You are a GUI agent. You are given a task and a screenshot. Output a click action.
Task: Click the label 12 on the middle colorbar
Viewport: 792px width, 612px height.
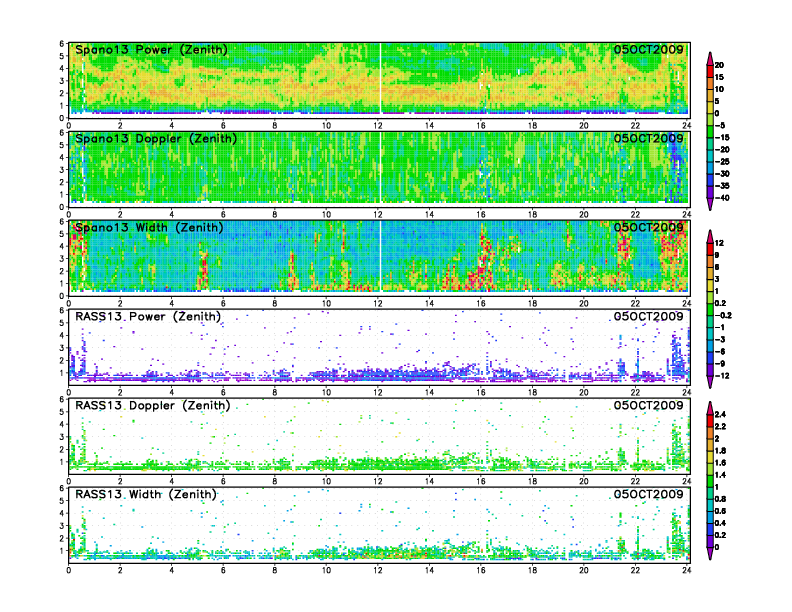pos(719,243)
